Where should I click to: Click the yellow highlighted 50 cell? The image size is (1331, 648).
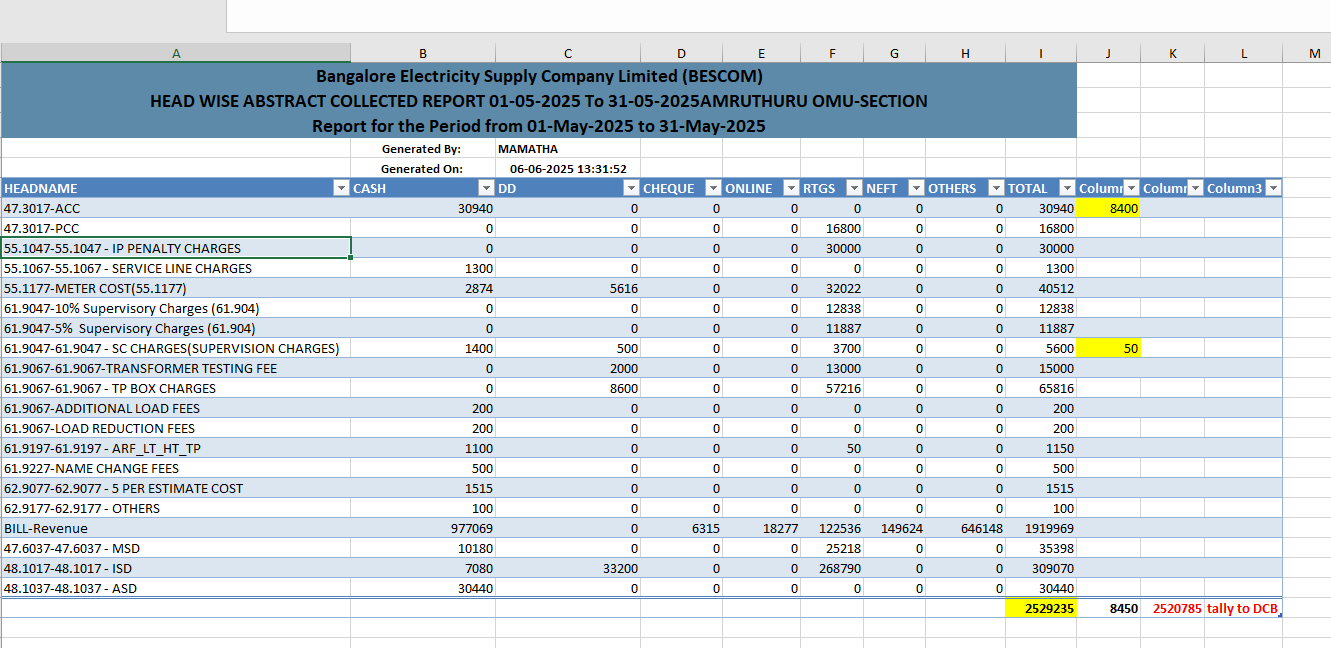tap(1108, 348)
